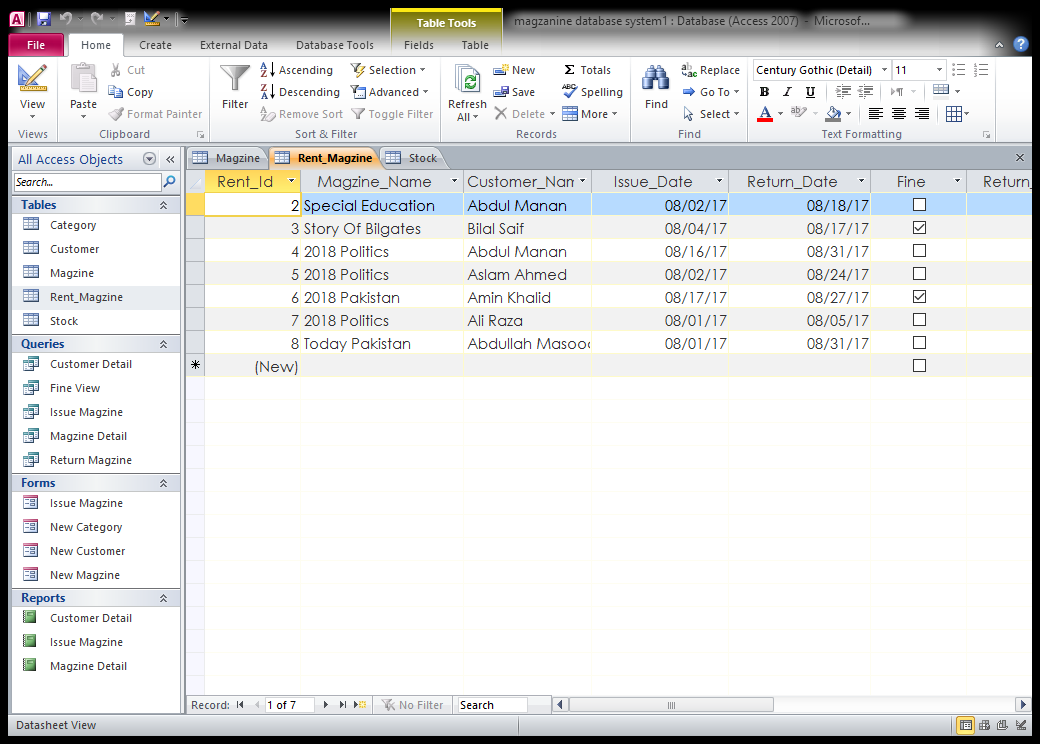Uncheck Fine for Story Of Bilgates record
Screen dimensions: 1040x744
pos(918,228)
